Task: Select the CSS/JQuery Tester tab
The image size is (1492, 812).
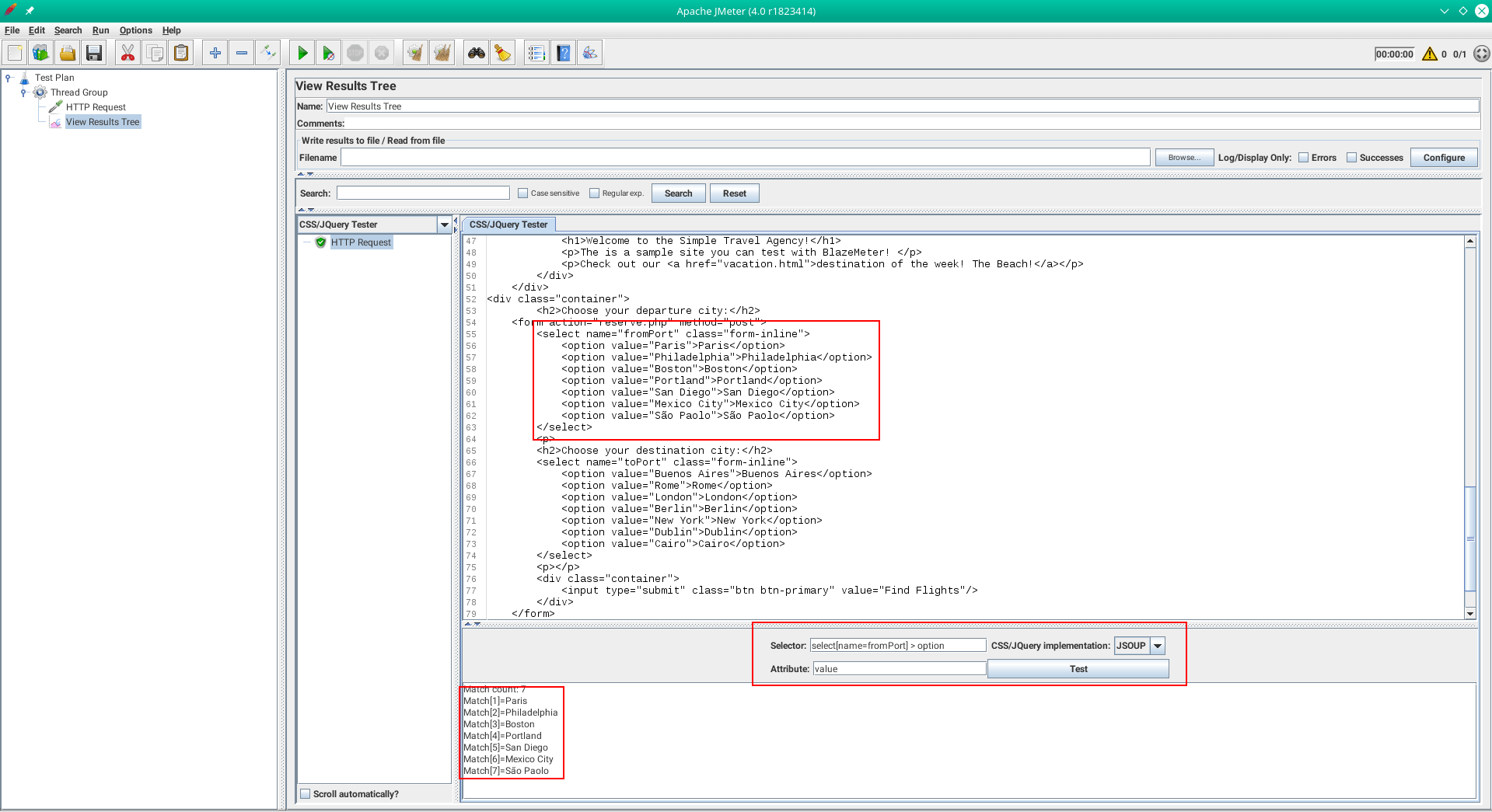Action: [508, 225]
